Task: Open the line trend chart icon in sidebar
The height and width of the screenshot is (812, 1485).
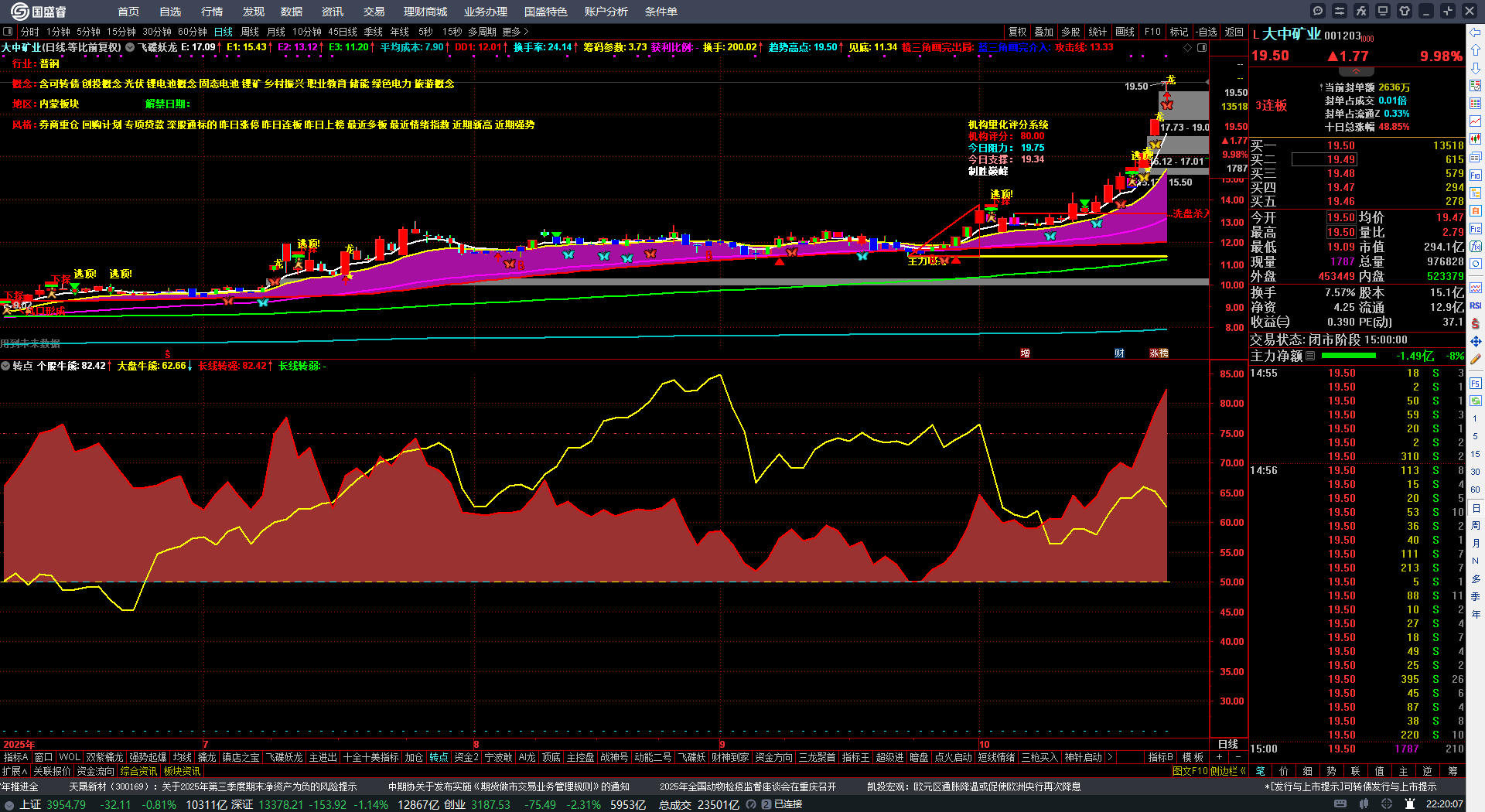Action: [1476, 121]
